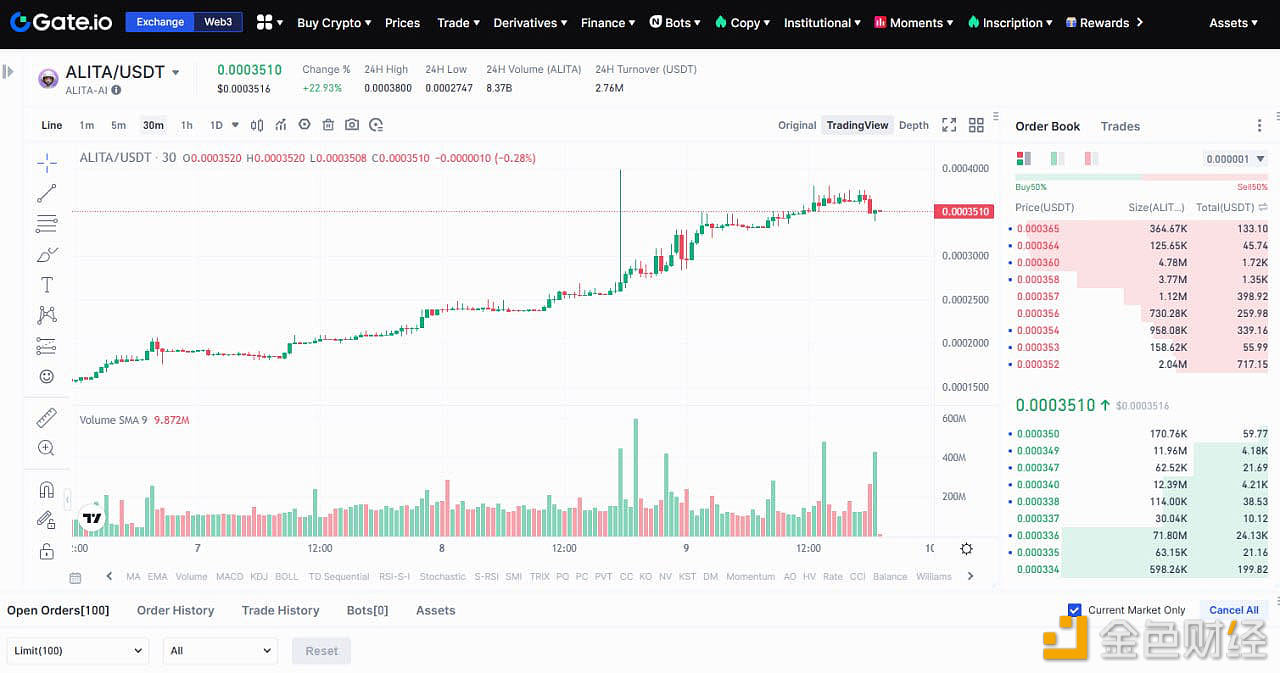Open the apps grid dropdown
The width and height of the screenshot is (1280, 673).
pyautogui.click(x=269, y=22)
